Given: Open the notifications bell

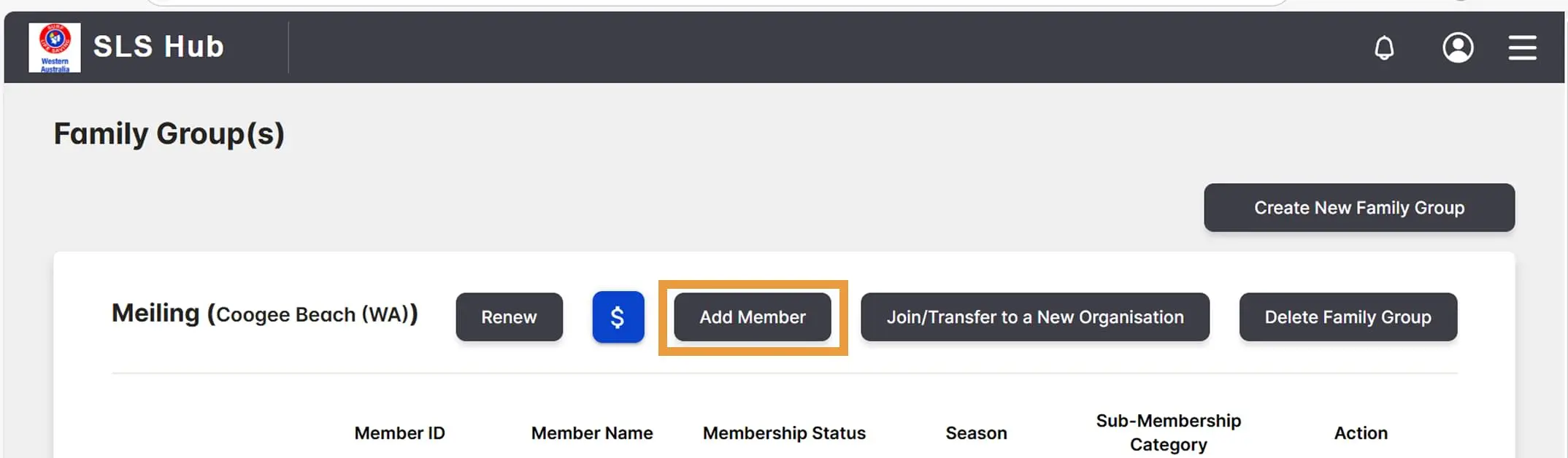Looking at the screenshot, I should pyautogui.click(x=1384, y=48).
